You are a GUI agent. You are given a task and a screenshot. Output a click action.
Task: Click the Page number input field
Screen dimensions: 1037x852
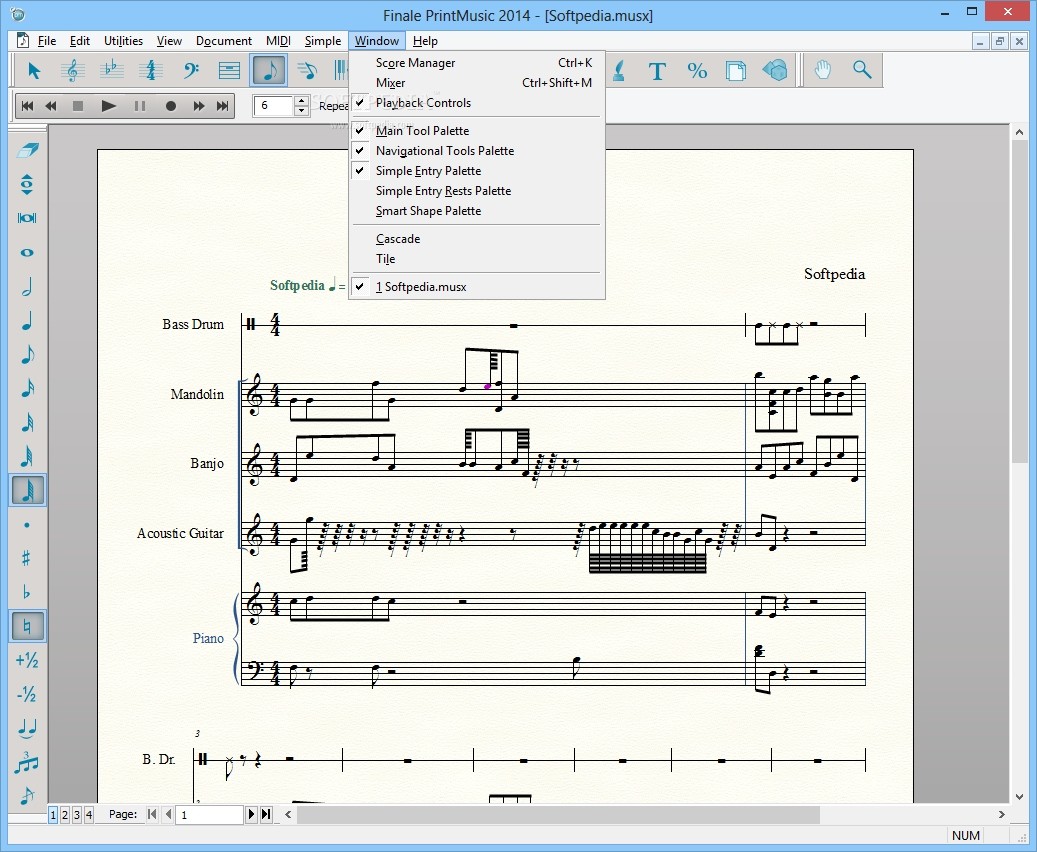pyautogui.click(x=210, y=815)
